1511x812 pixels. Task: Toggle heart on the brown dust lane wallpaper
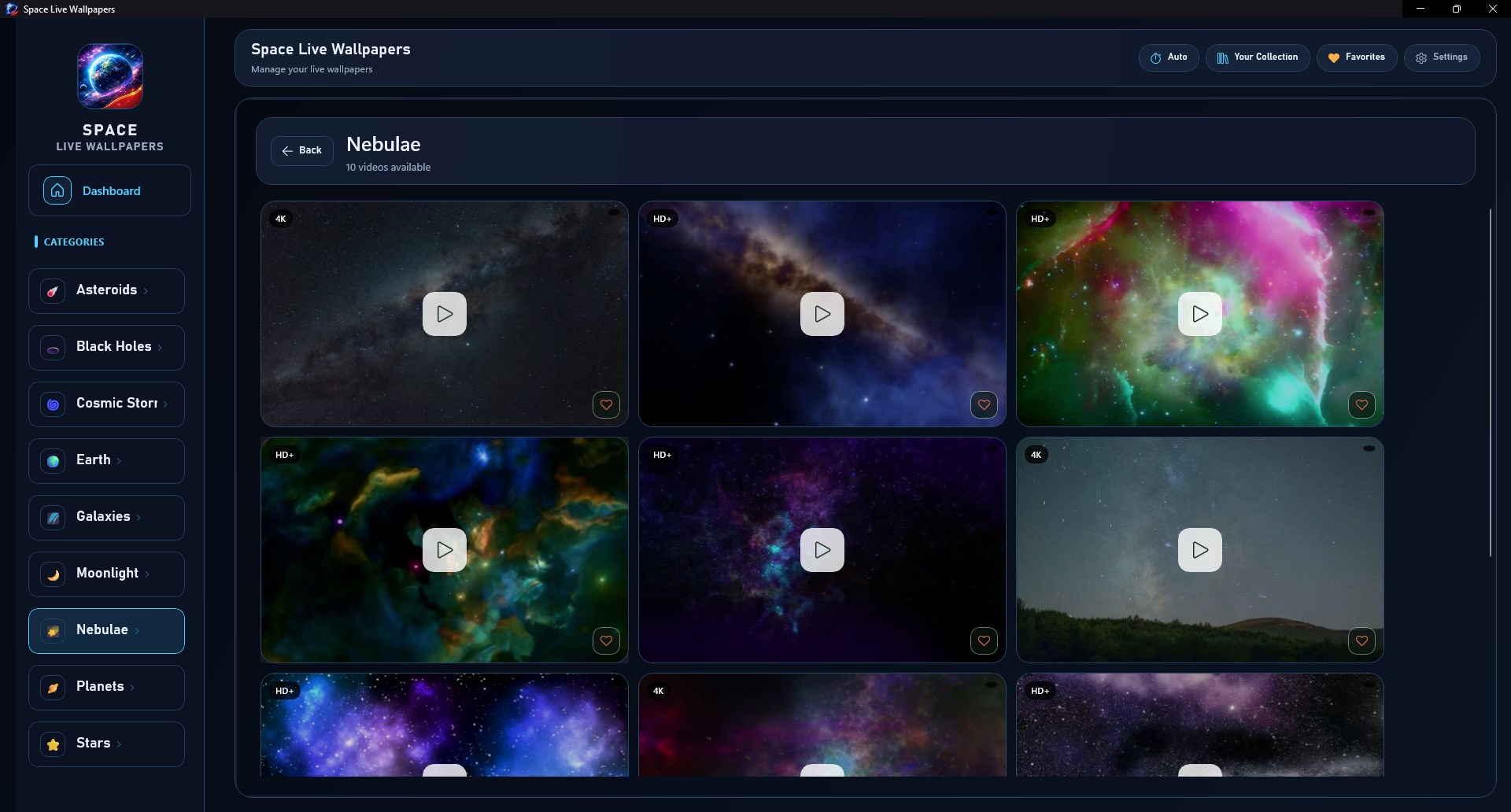pos(984,405)
